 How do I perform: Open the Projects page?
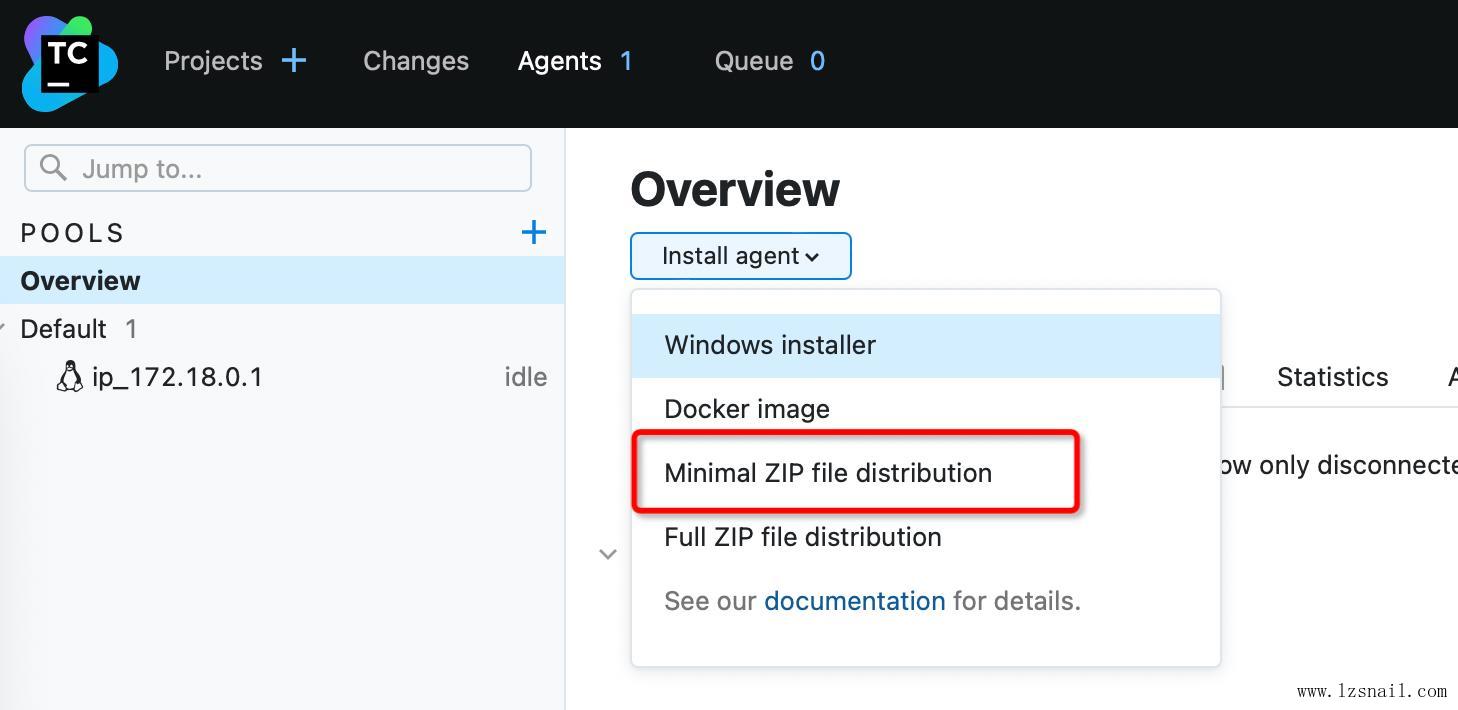(x=213, y=61)
